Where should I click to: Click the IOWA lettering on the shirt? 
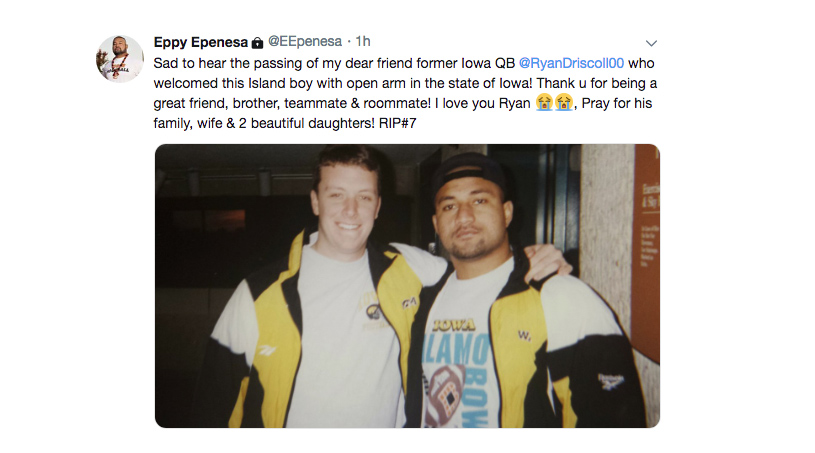pos(455,325)
